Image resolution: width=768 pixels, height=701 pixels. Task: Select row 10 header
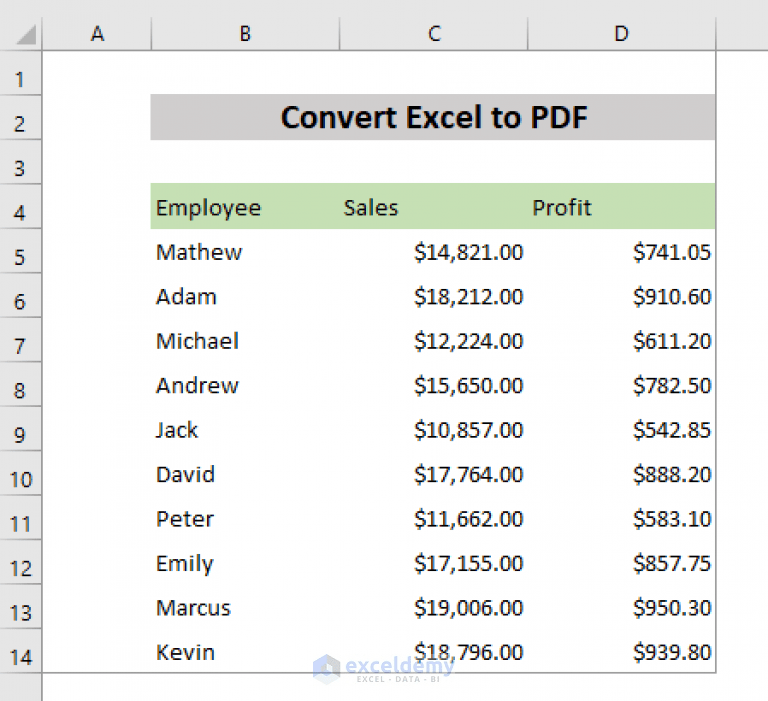coord(21,473)
